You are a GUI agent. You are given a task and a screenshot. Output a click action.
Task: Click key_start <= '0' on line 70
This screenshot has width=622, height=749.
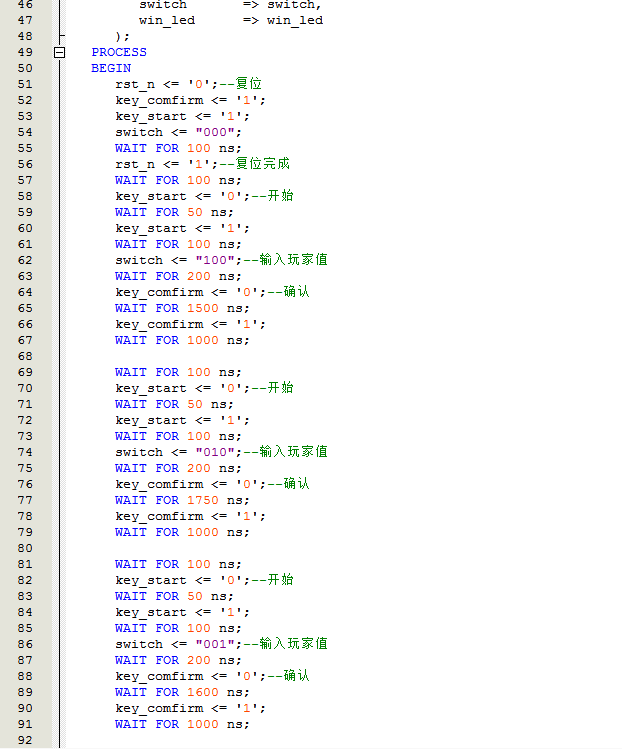pyautogui.click(x=182, y=388)
